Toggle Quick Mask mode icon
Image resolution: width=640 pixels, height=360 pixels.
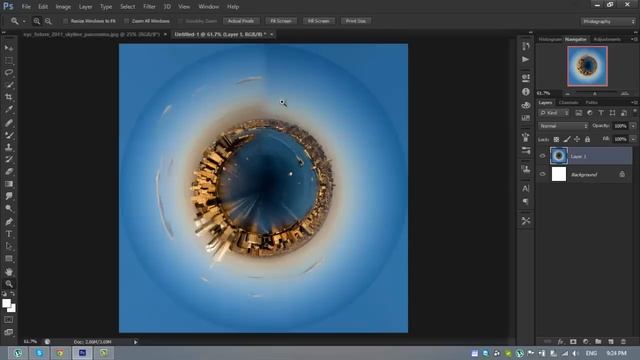(9, 320)
